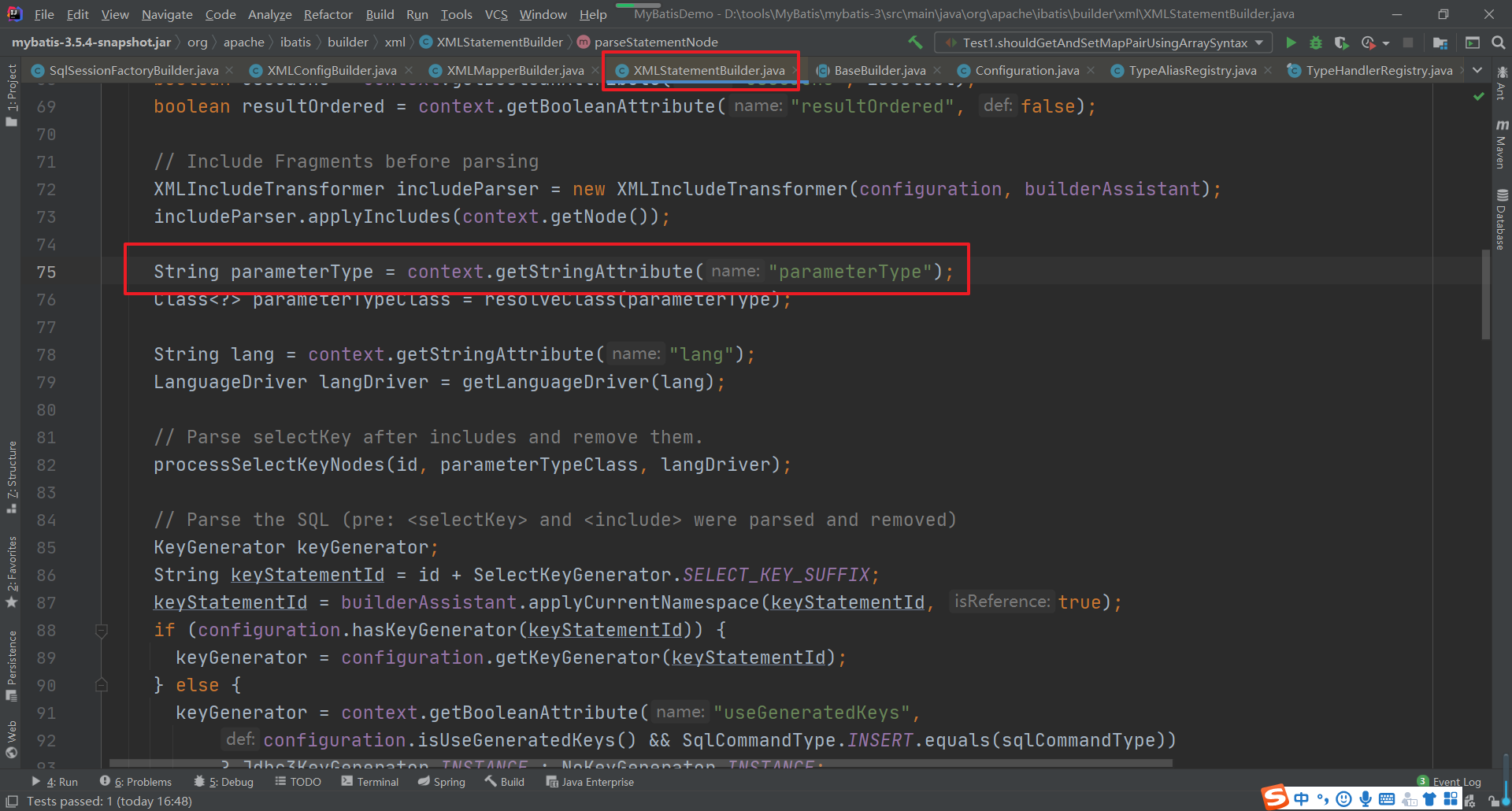Click the apache breadcrumb segment
The image size is (1512, 811).
tap(243, 42)
